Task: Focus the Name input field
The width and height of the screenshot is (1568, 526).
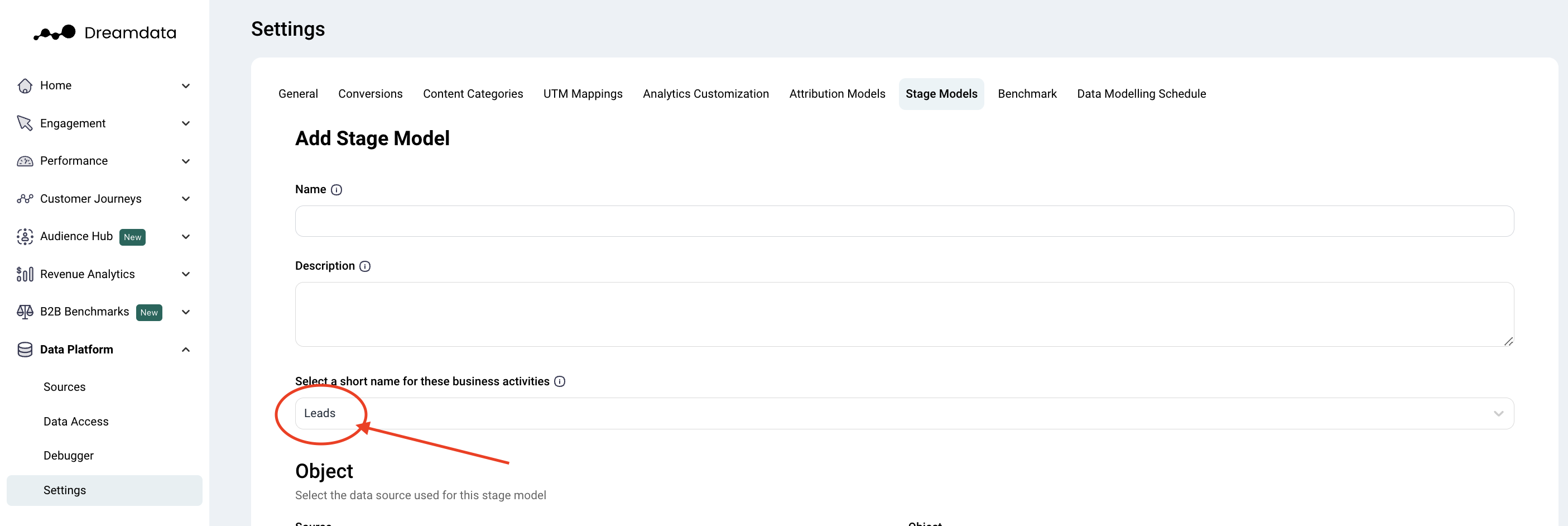Action: click(x=905, y=222)
